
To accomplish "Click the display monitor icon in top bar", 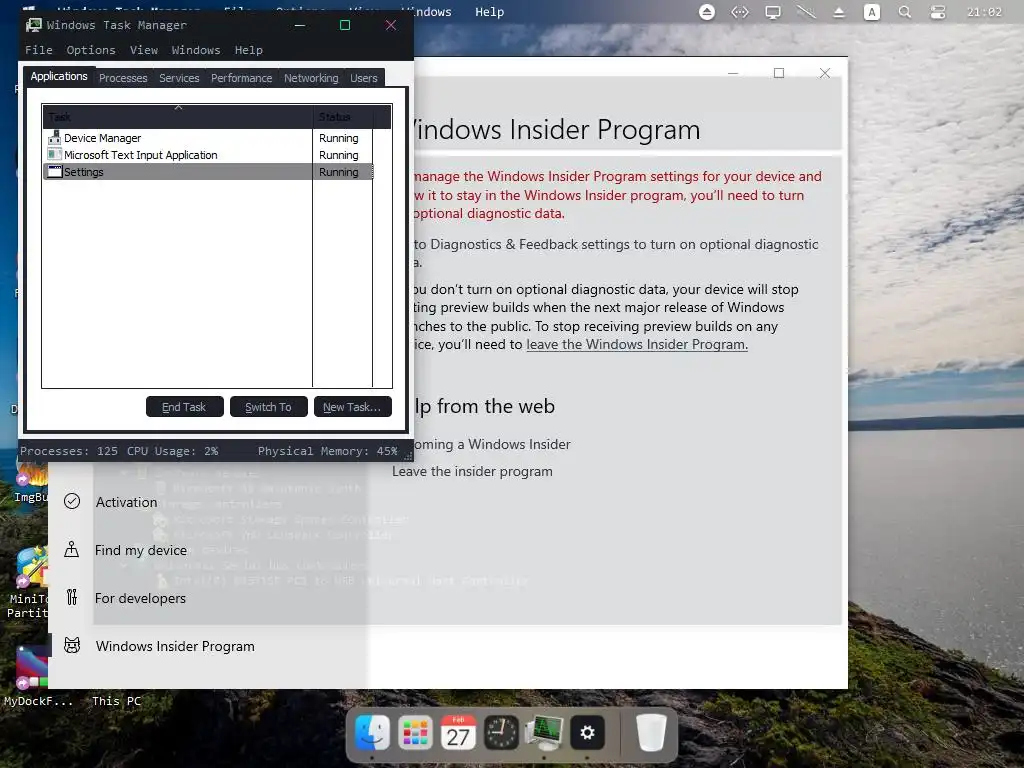I will point(773,12).
